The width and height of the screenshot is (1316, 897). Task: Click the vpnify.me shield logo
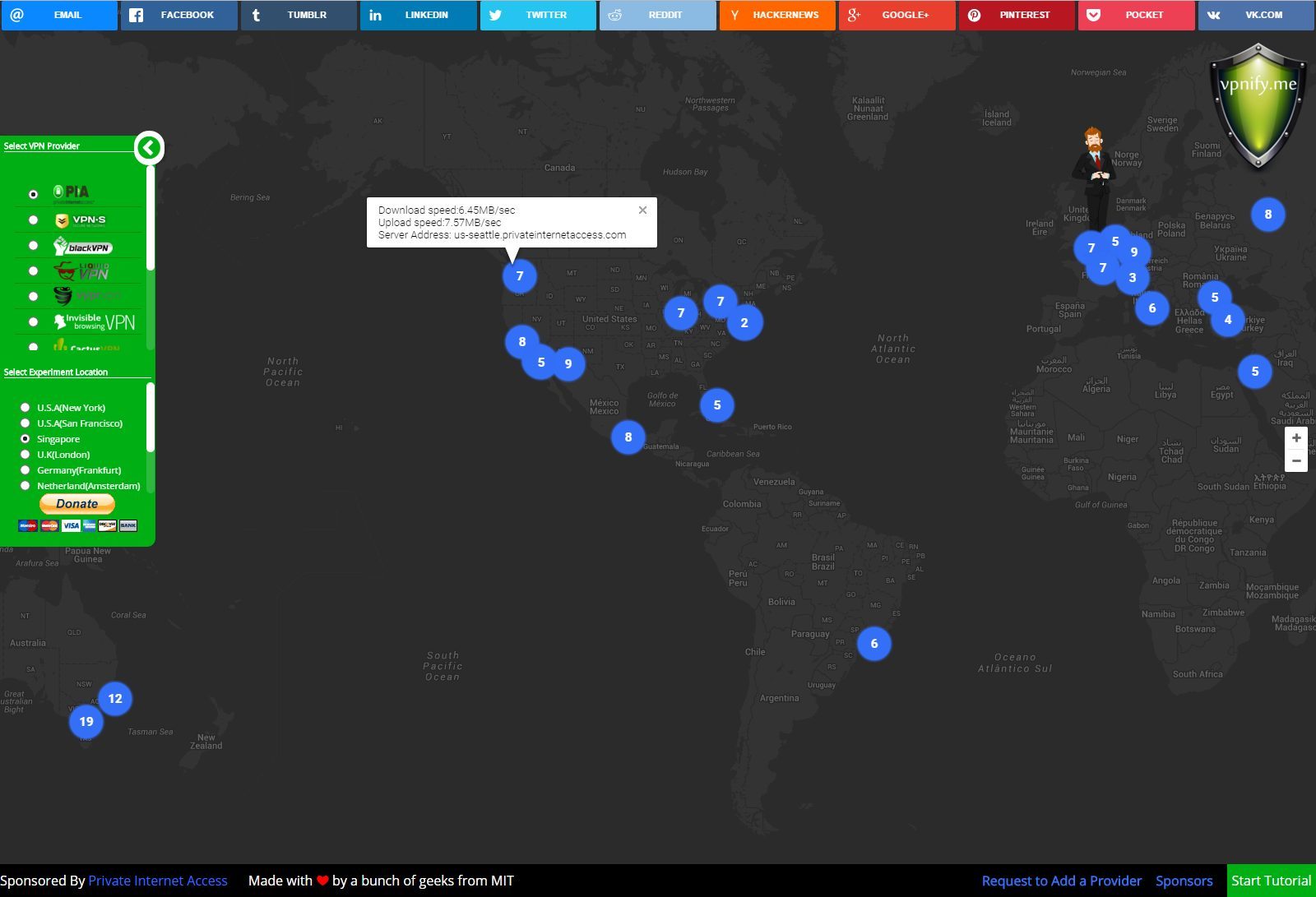[x=1258, y=105]
